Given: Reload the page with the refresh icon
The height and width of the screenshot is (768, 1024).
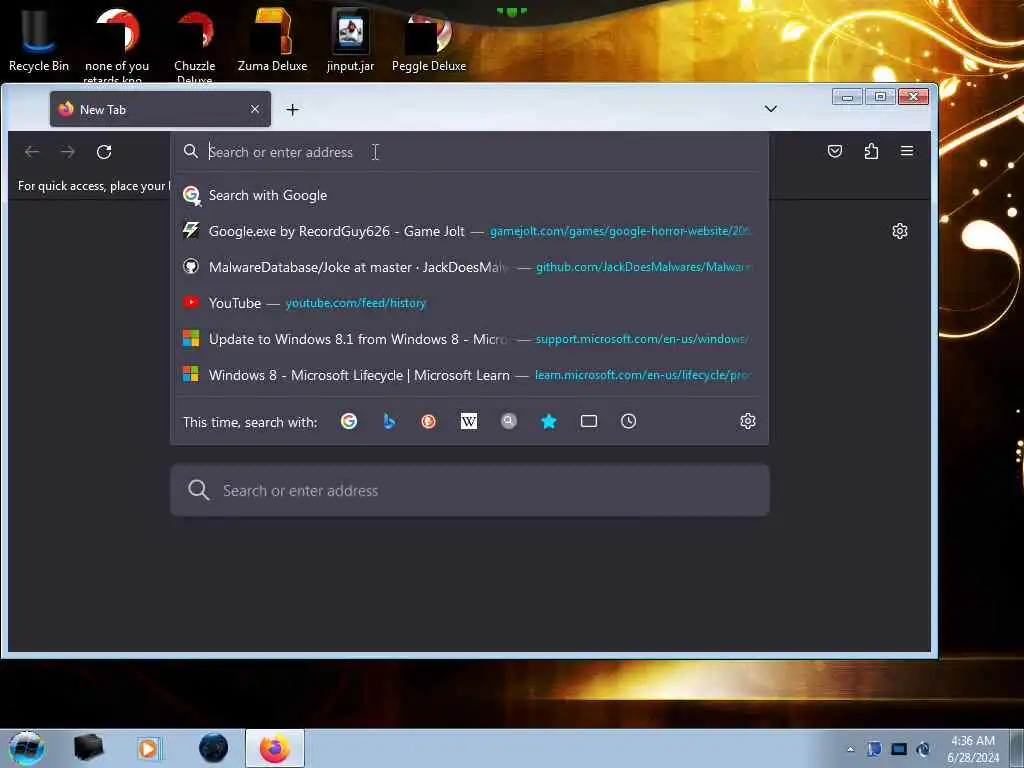Looking at the screenshot, I should (x=104, y=152).
